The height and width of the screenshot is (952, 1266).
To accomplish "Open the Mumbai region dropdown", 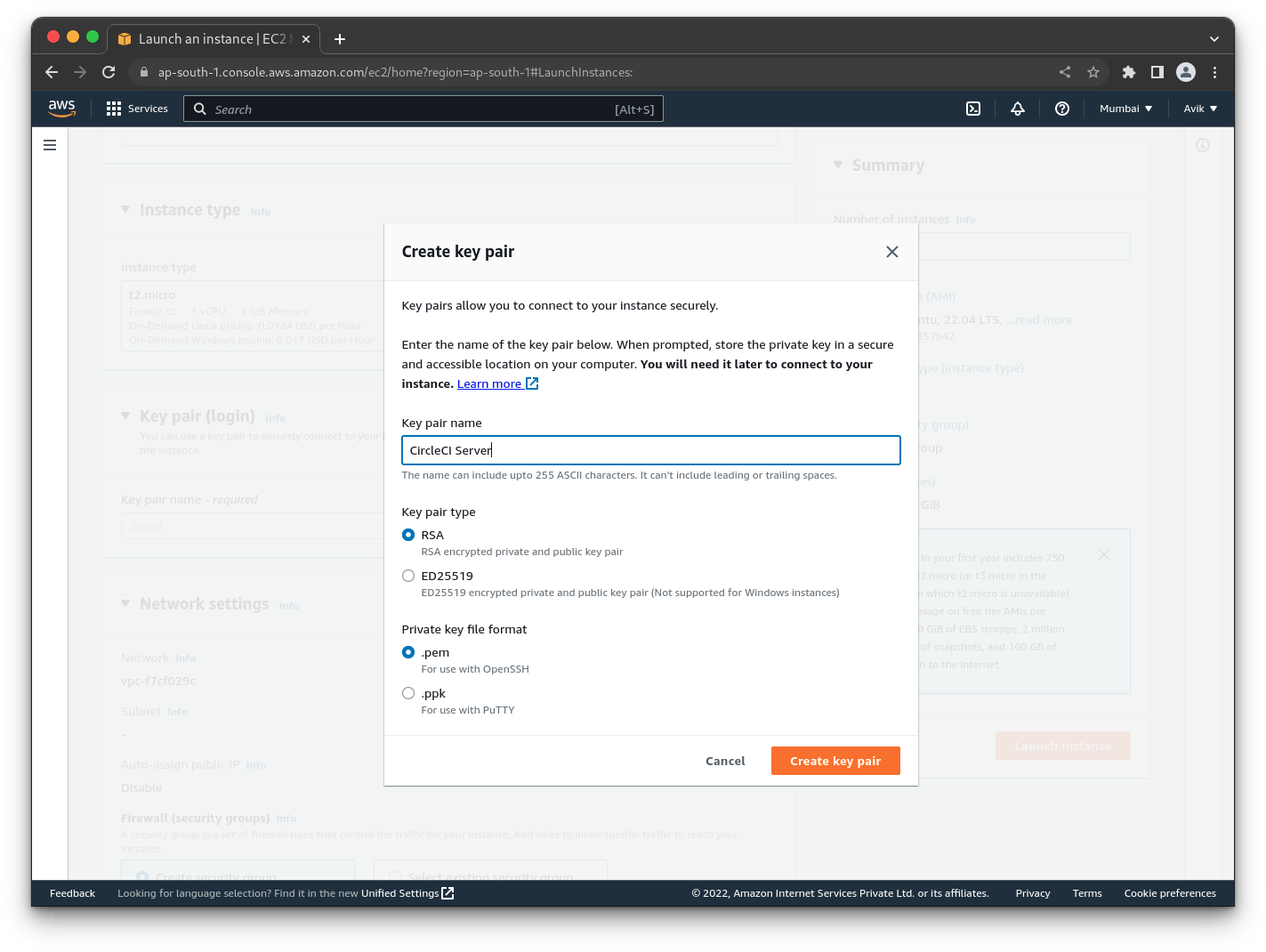I will [1125, 109].
